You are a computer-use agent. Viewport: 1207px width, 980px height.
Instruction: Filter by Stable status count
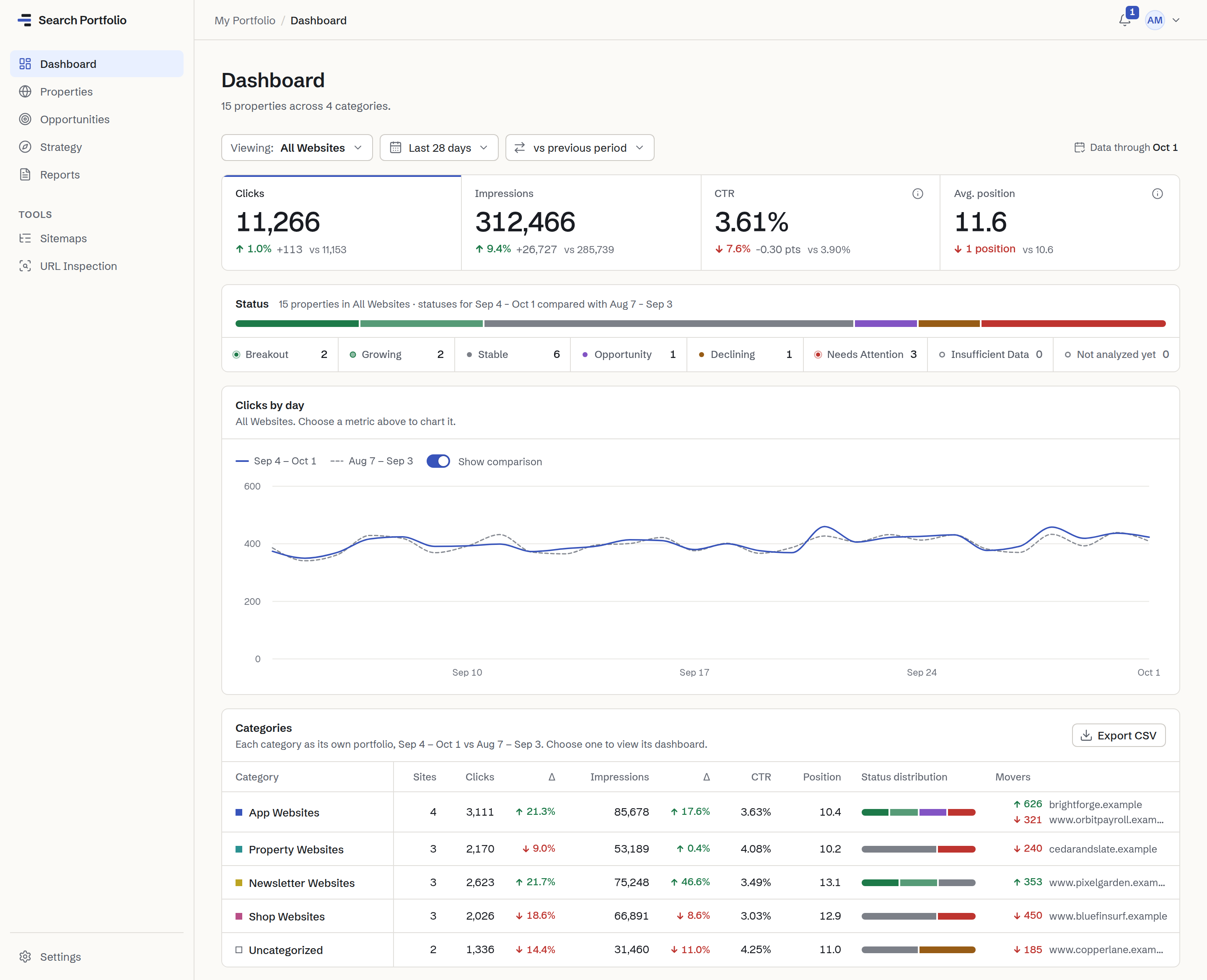point(513,355)
